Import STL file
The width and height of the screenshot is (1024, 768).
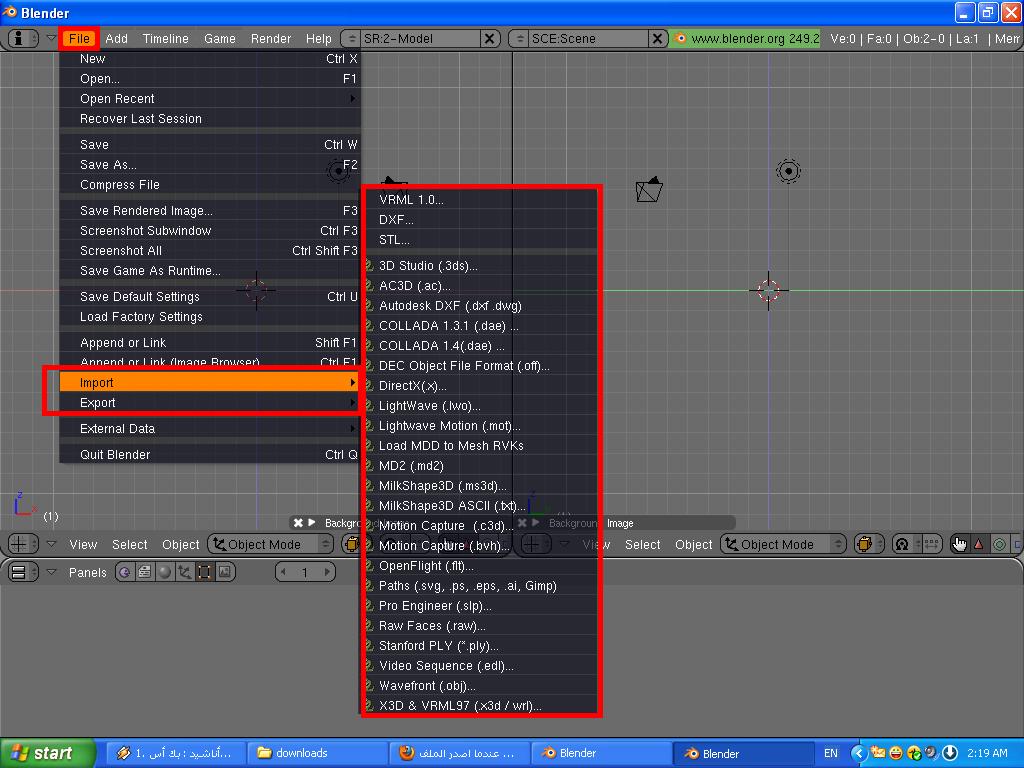point(481,240)
